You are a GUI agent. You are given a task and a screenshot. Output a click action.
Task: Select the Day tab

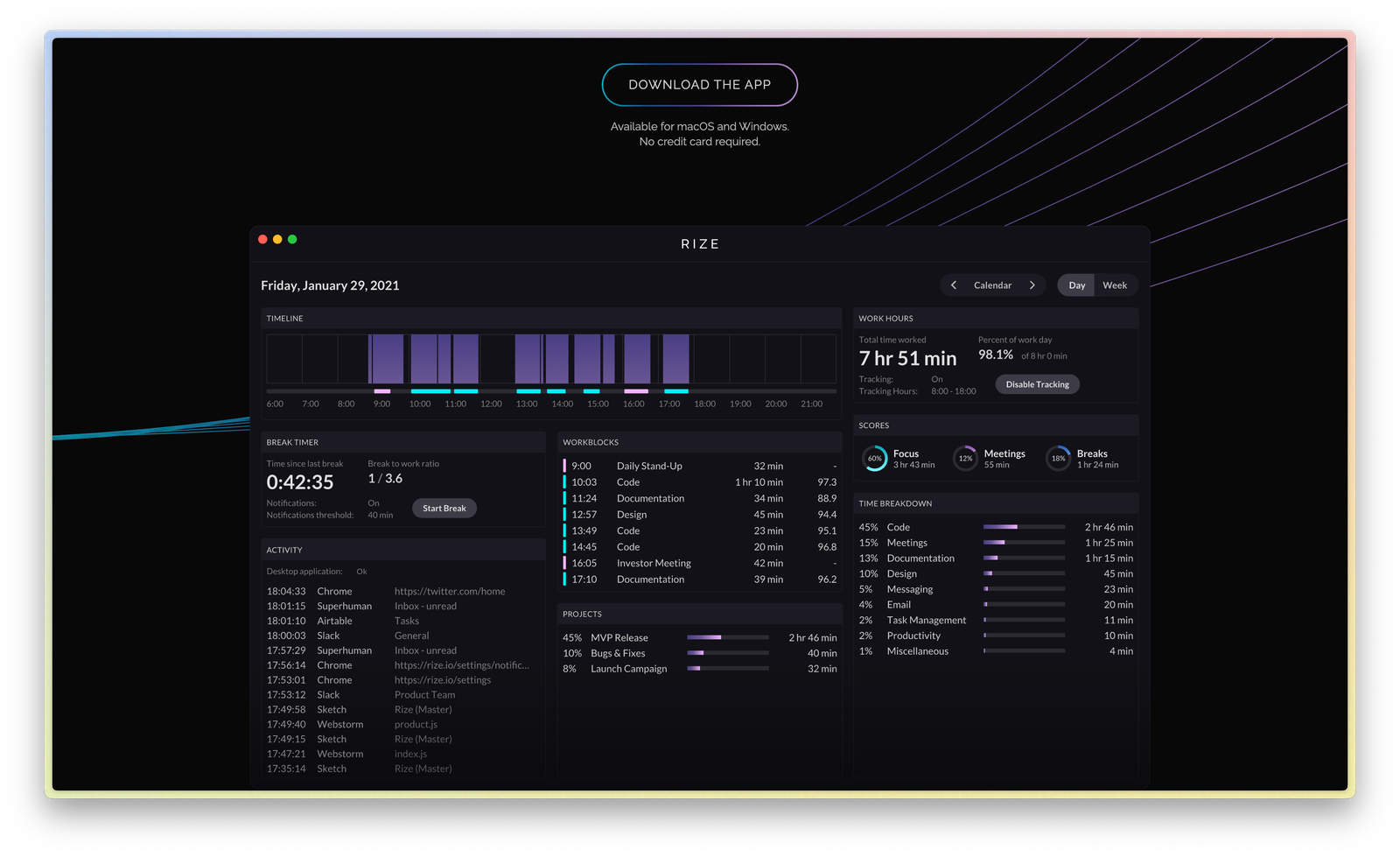1075,284
